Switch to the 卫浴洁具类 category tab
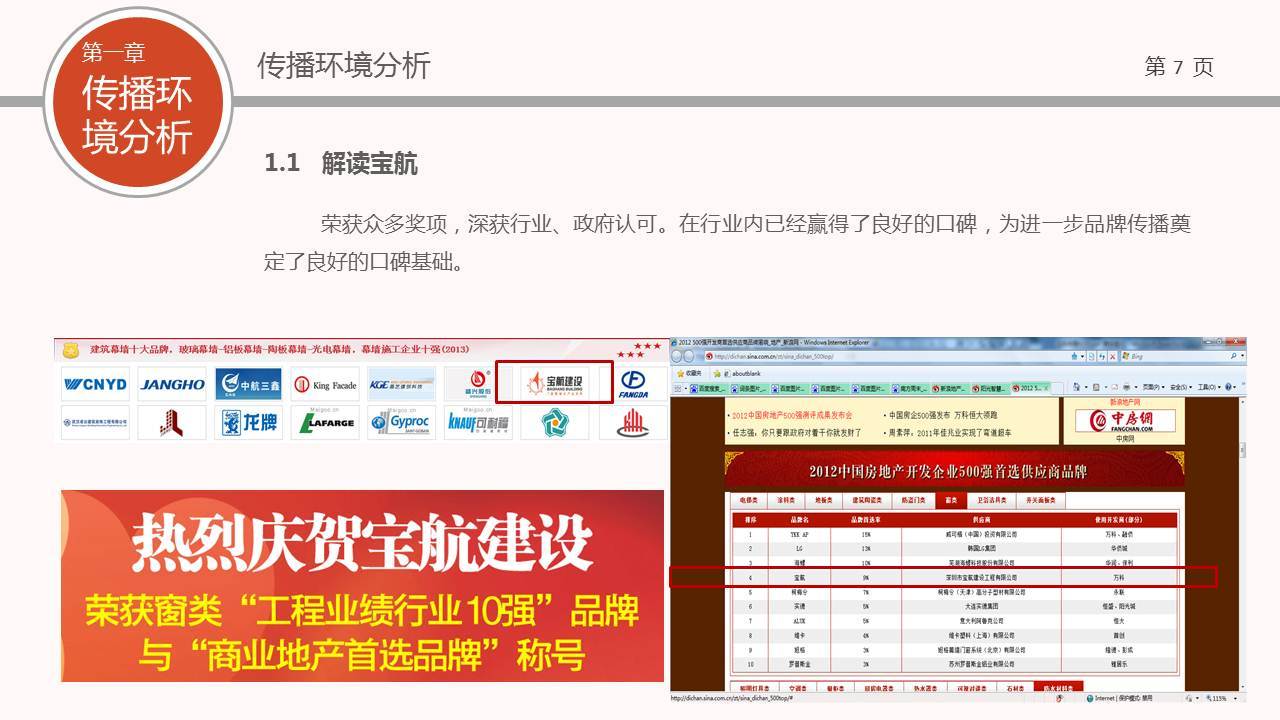The image size is (1280, 720). tap(991, 500)
